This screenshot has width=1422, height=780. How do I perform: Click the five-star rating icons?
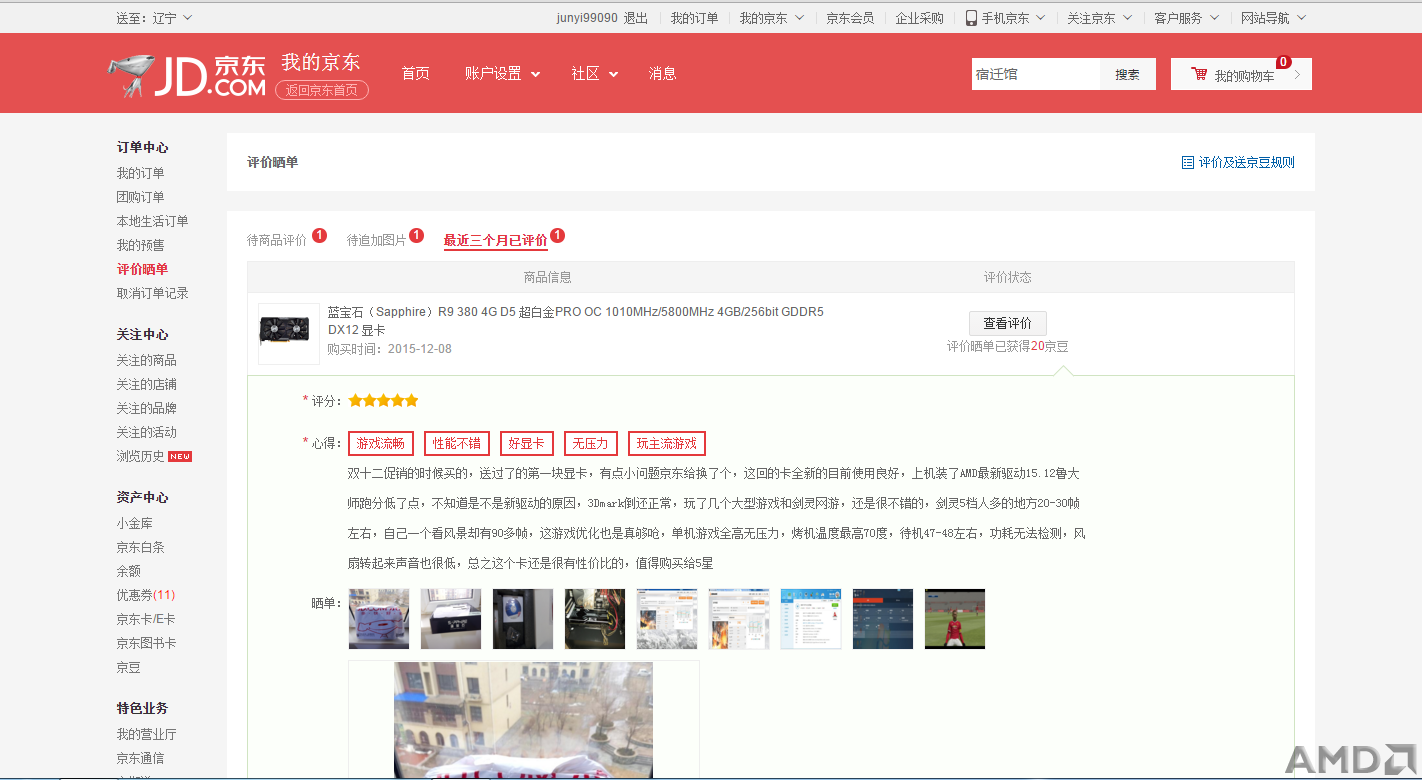click(383, 400)
